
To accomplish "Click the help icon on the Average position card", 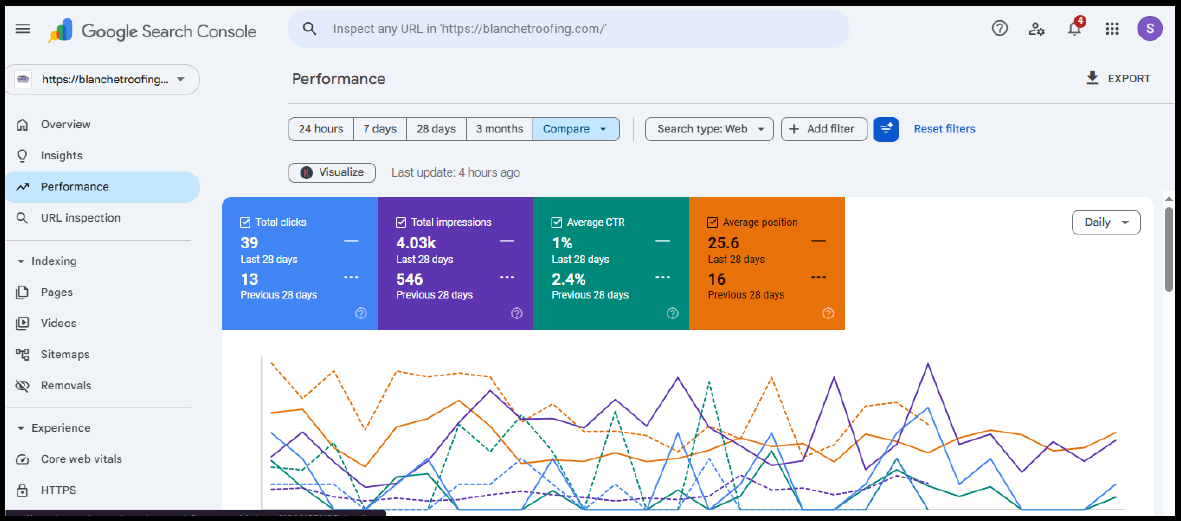I will 828,313.
